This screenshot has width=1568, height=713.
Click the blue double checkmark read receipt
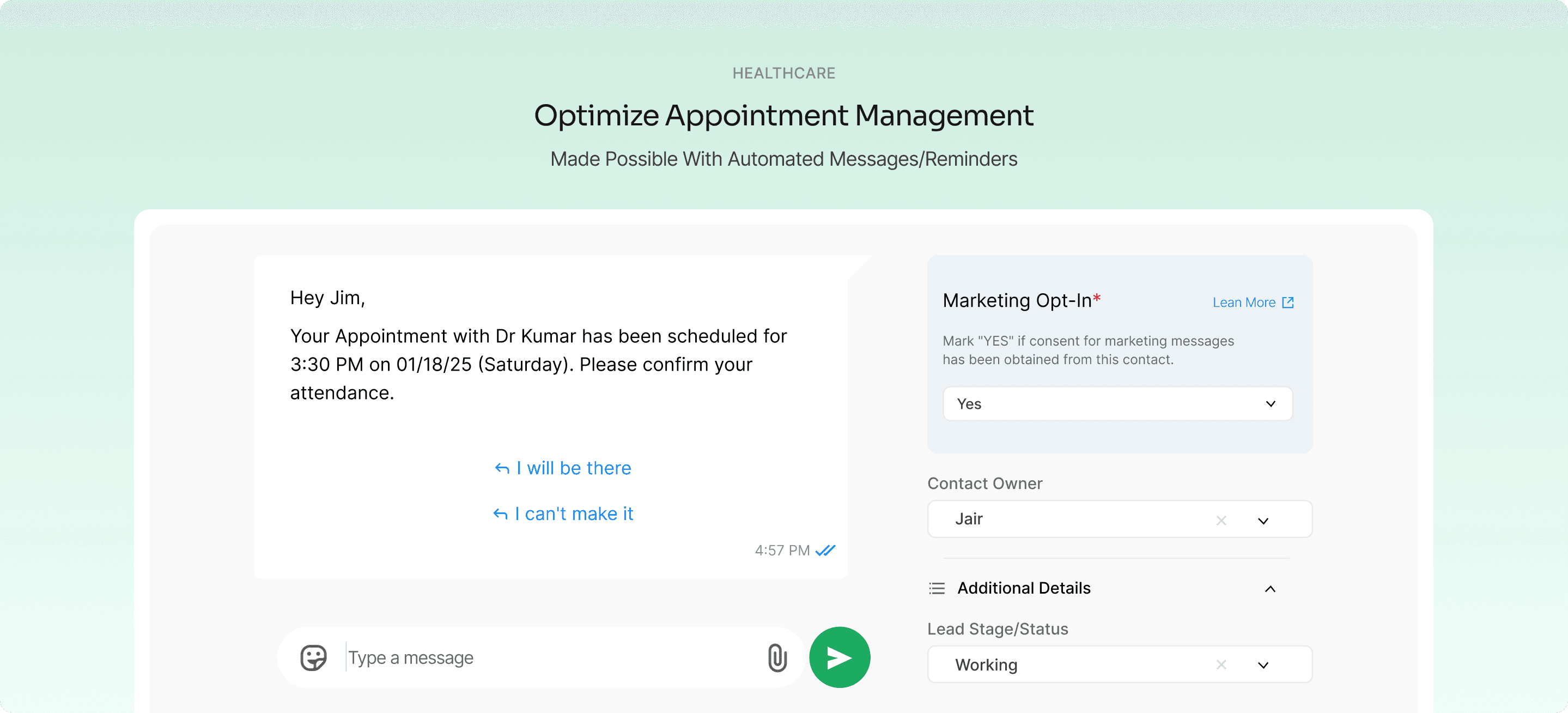click(825, 550)
